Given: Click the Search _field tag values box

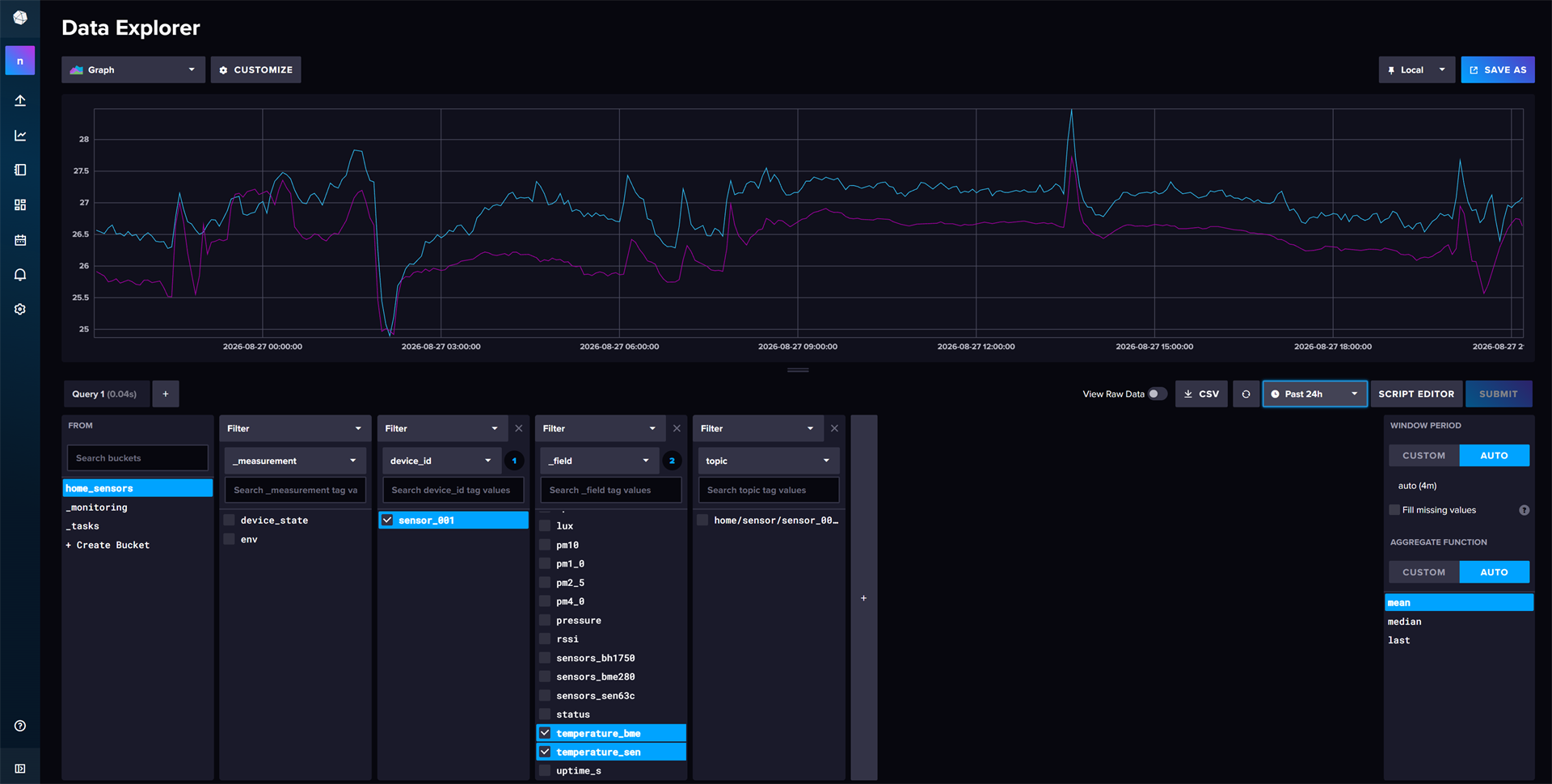Looking at the screenshot, I should (x=610, y=490).
